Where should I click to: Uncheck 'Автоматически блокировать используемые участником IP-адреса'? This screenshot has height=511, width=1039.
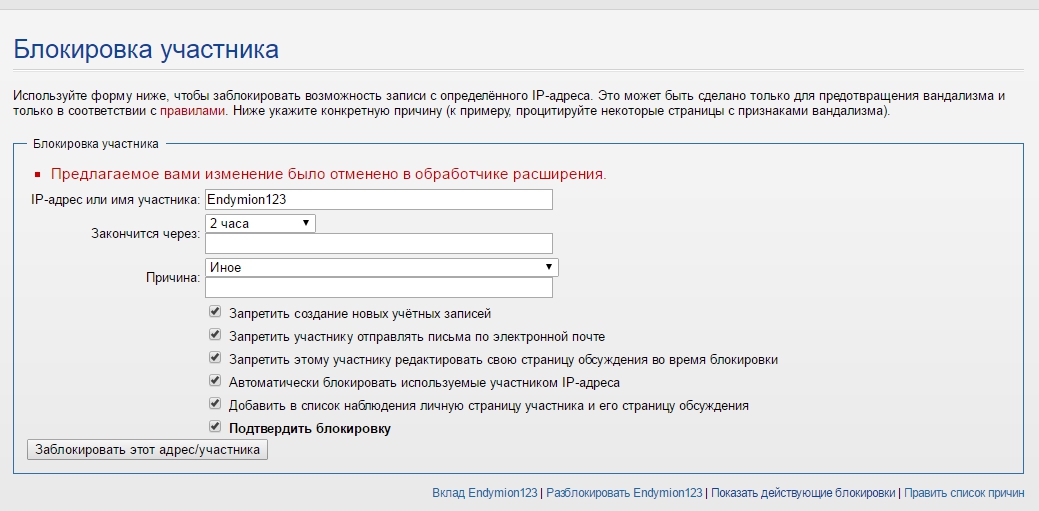pos(215,381)
